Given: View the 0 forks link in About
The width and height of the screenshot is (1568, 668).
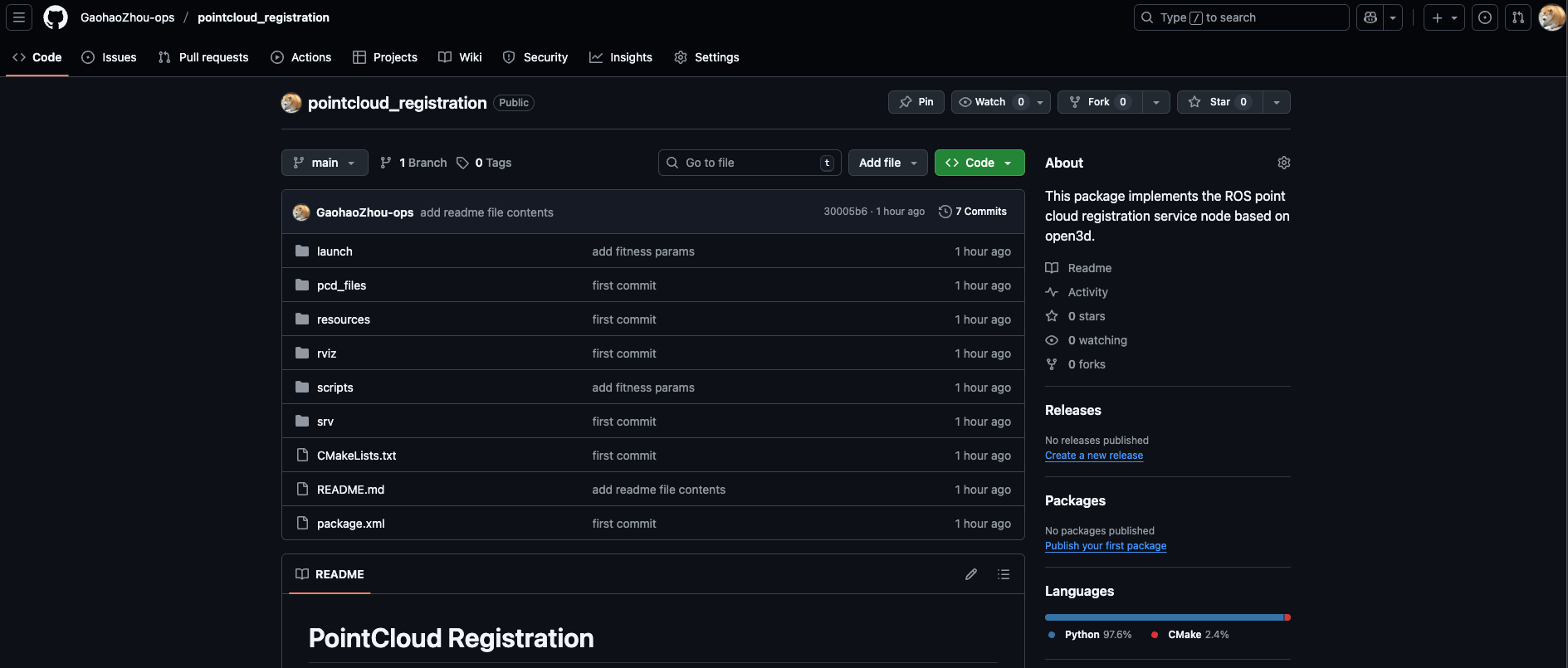Looking at the screenshot, I should pyautogui.click(x=1075, y=364).
